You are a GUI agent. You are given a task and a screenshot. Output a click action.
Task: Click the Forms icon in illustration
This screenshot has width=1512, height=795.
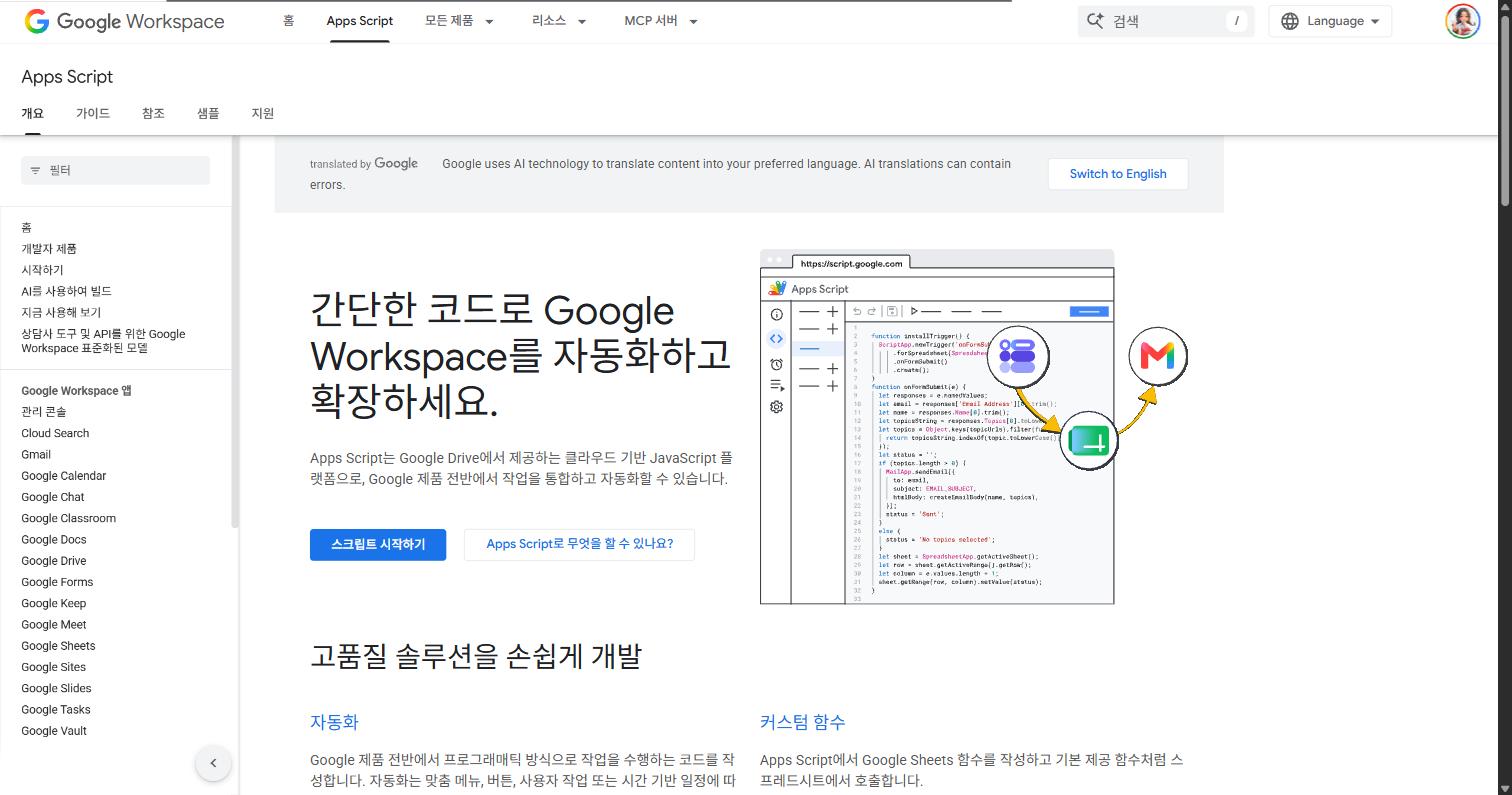click(x=1017, y=355)
